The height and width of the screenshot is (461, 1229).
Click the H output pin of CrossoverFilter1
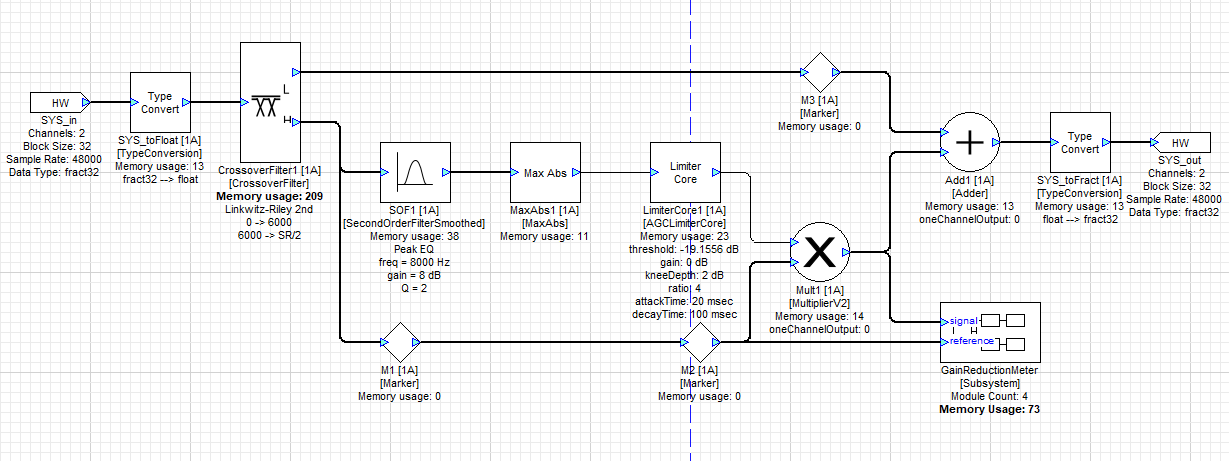point(296,122)
